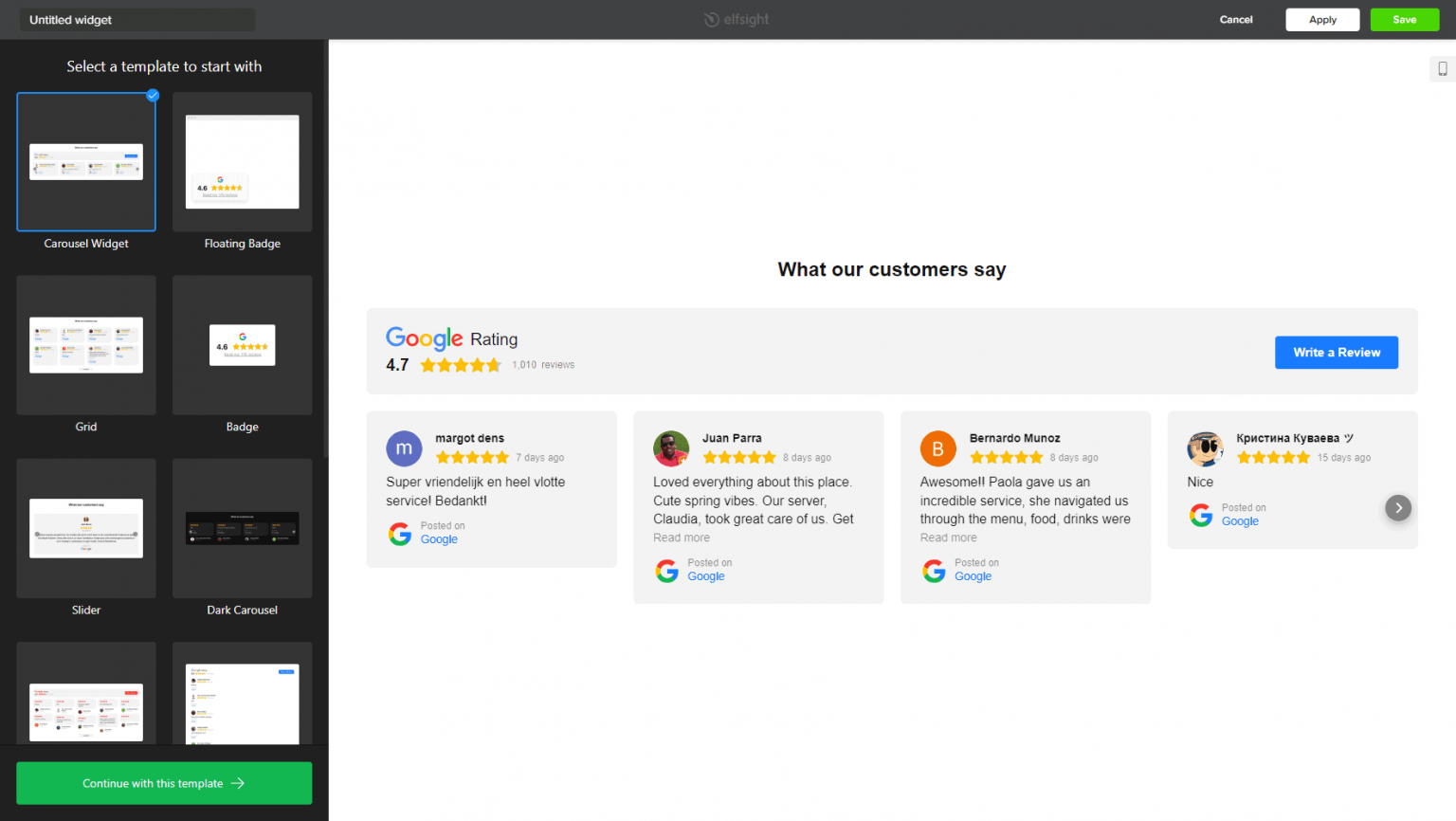Click the Elfsight logo in the top bar

click(x=736, y=19)
